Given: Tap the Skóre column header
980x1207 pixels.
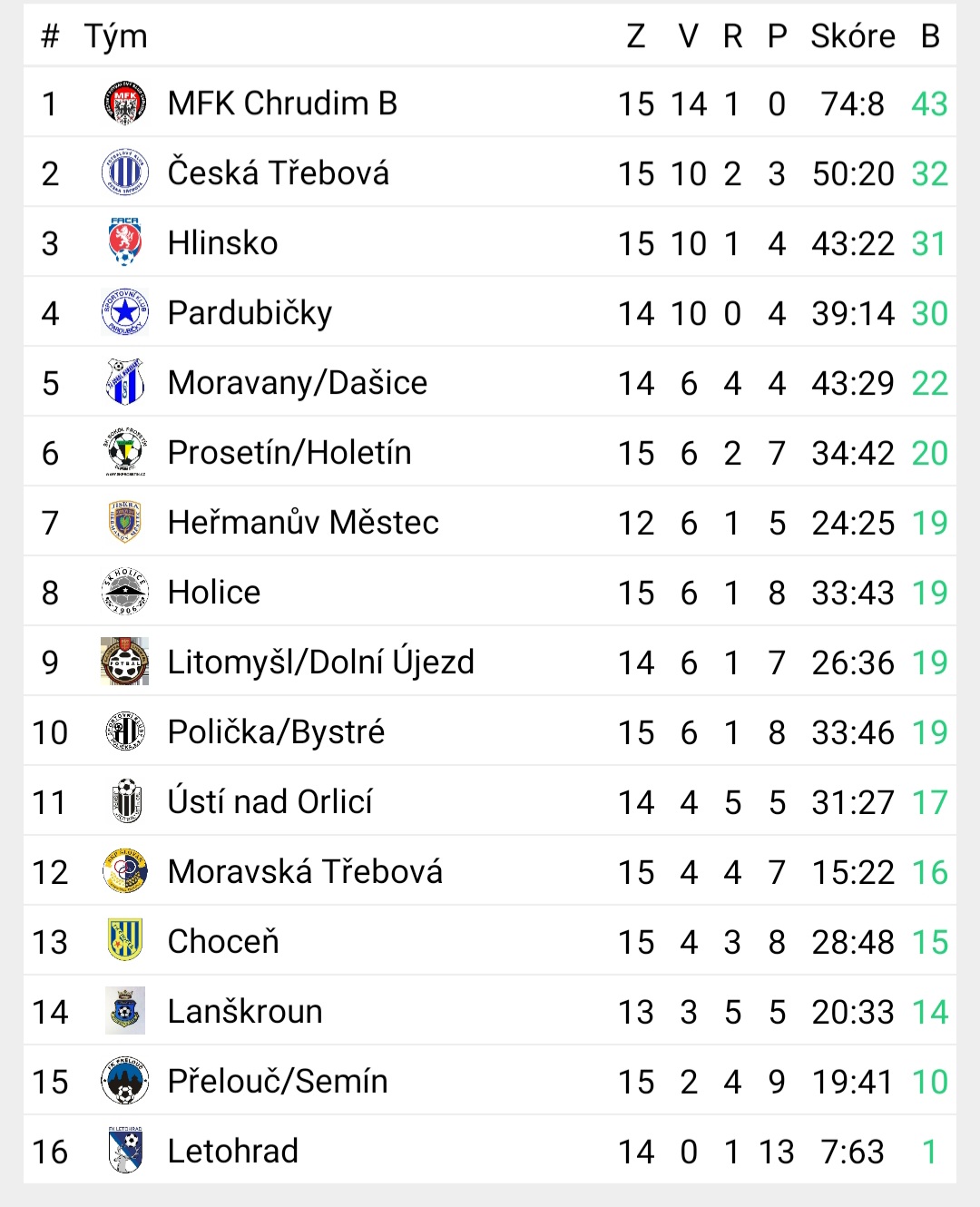Looking at the screenshot, I should pyautogui.click(x=853, y=36).
